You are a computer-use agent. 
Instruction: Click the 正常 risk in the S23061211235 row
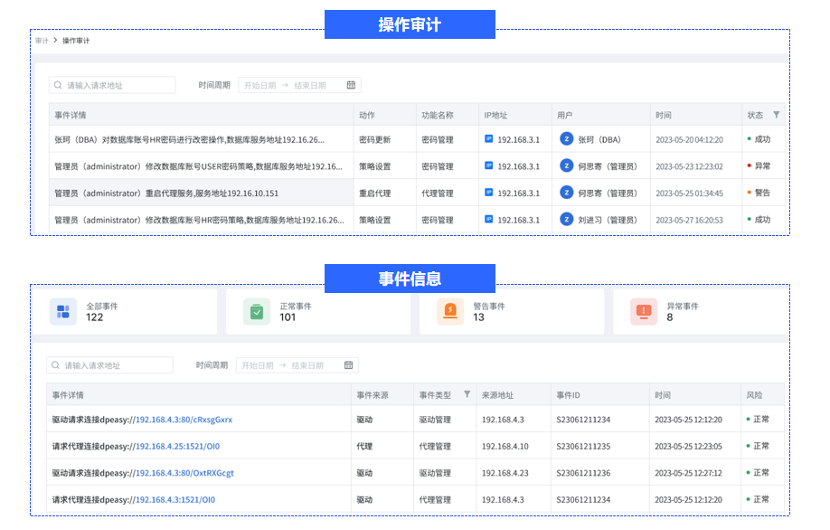758,446
